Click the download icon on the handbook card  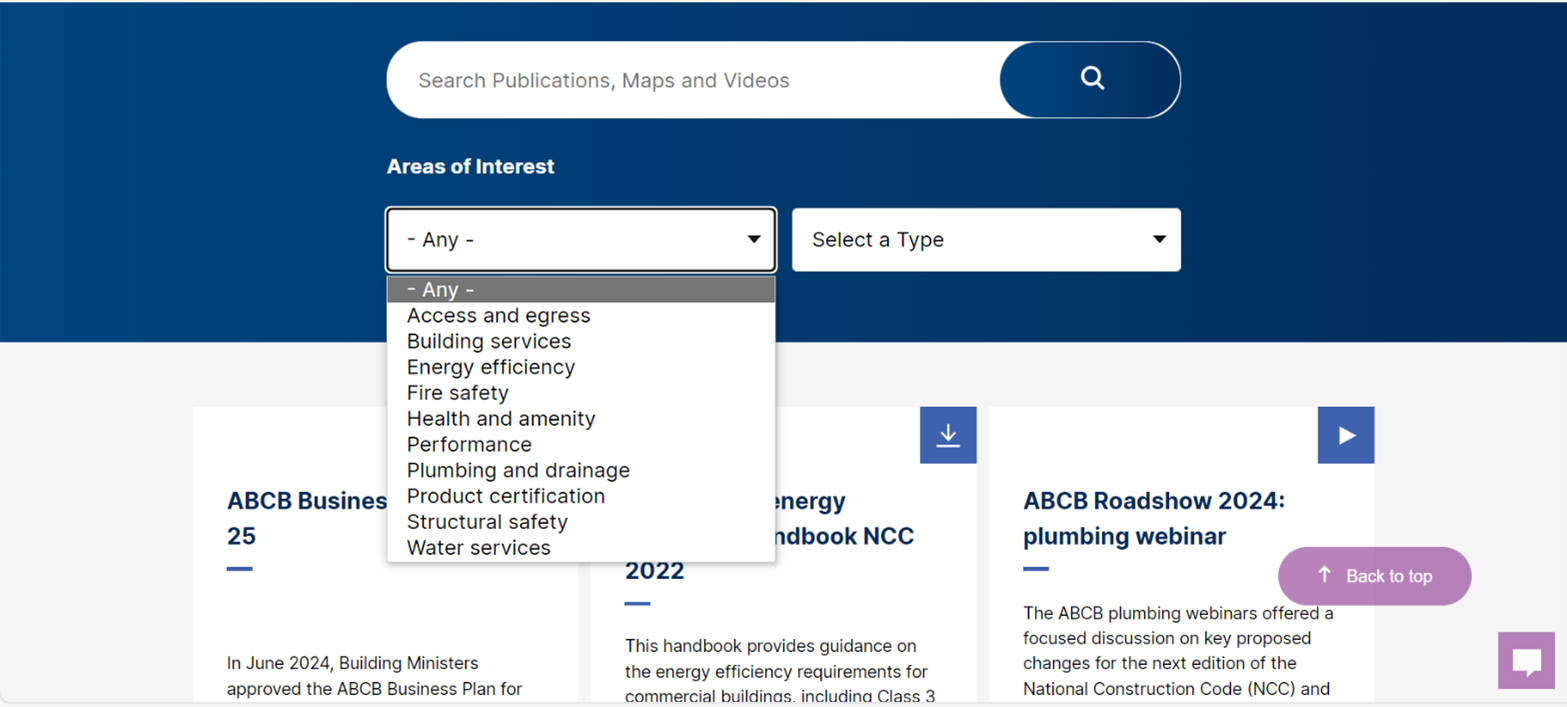coord(947,435)
